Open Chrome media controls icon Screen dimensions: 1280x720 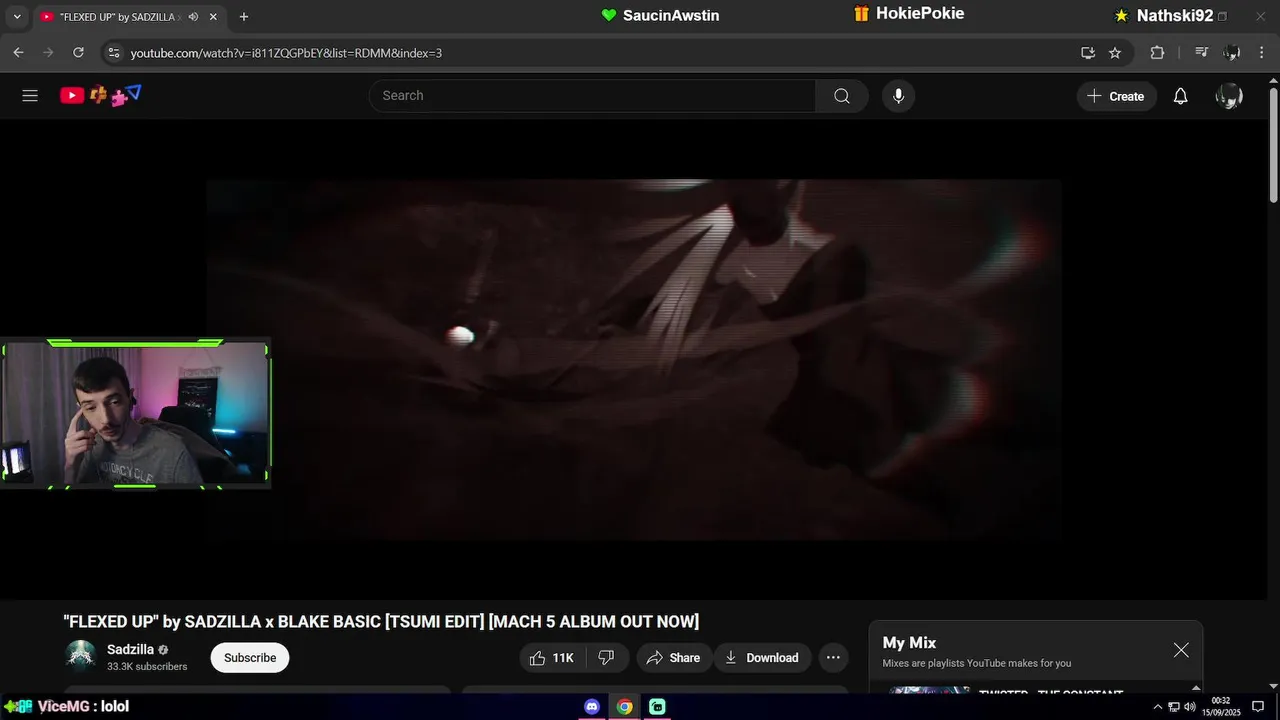tap(1202, 52)
